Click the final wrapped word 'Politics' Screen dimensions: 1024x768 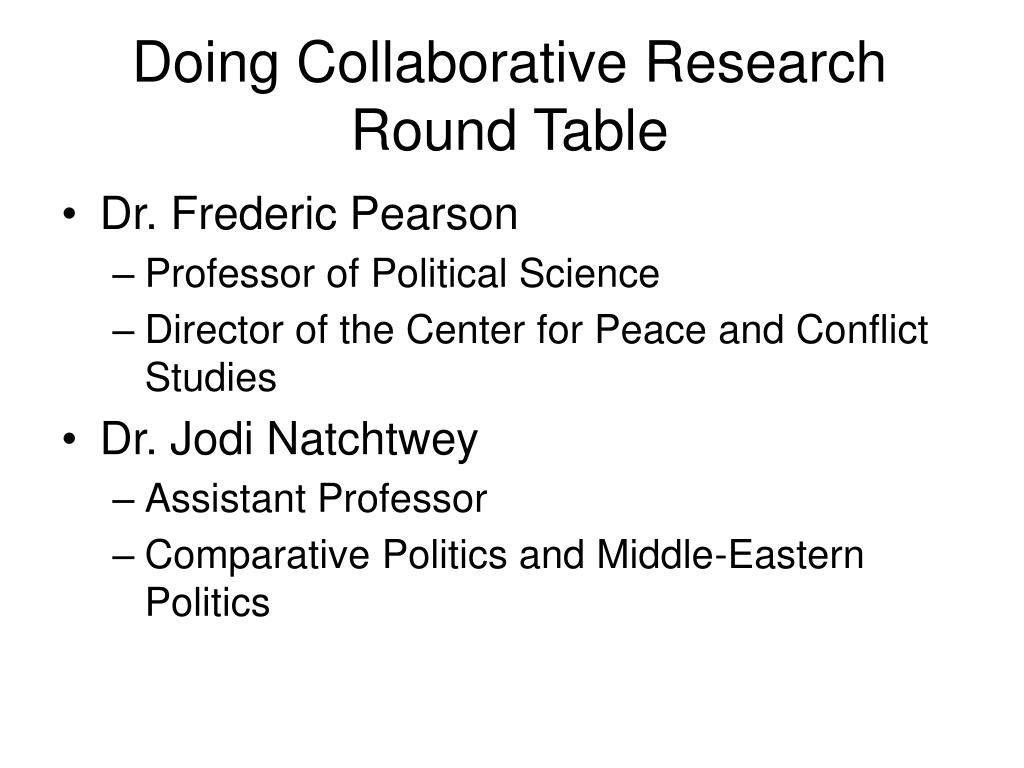[207, 602]
